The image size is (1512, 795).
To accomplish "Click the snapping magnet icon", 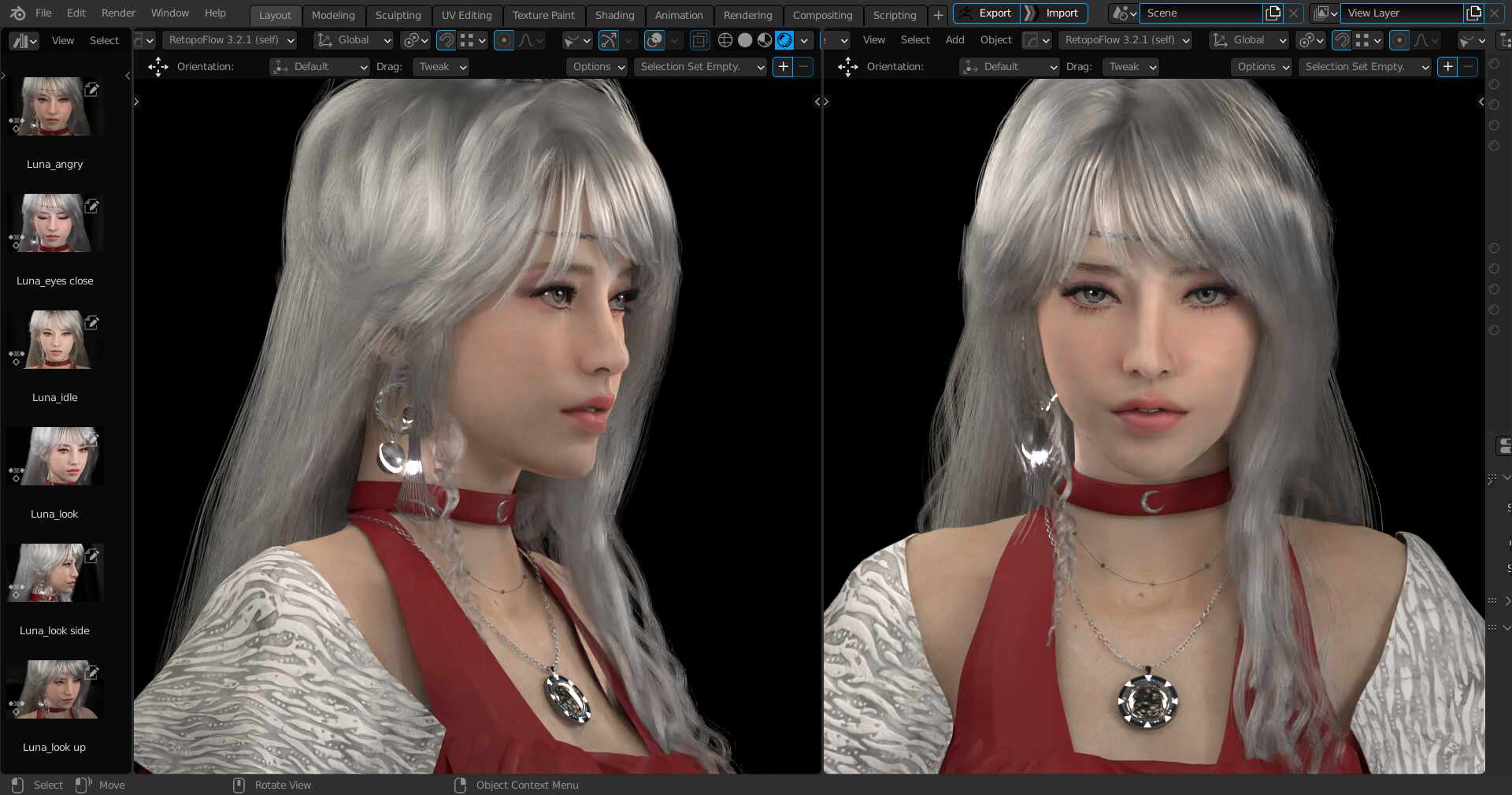I will [447, 40].
